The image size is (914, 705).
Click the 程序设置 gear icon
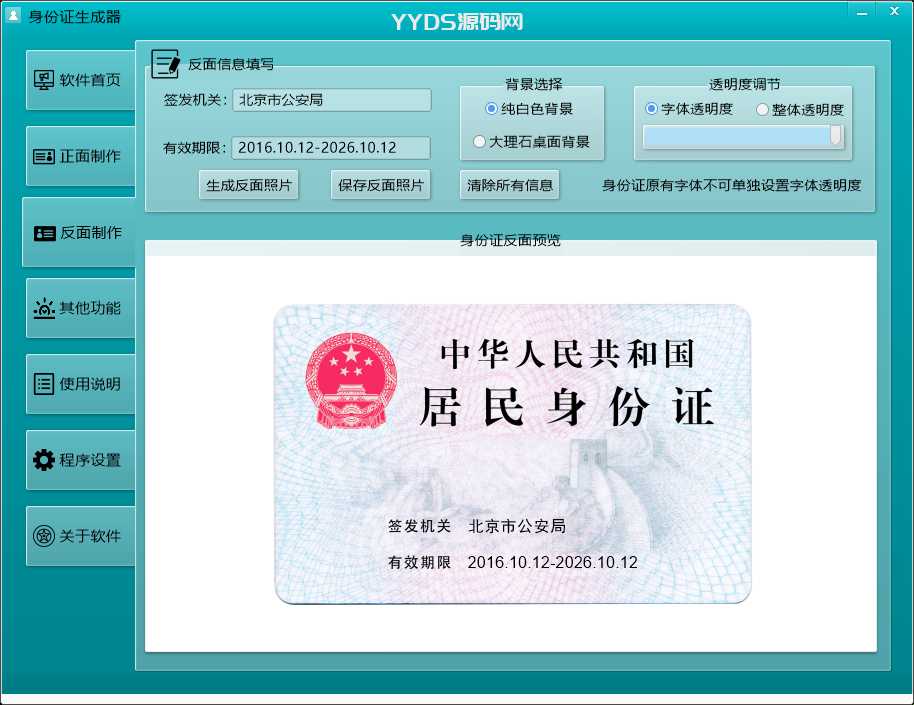click(x=44, y=460)
